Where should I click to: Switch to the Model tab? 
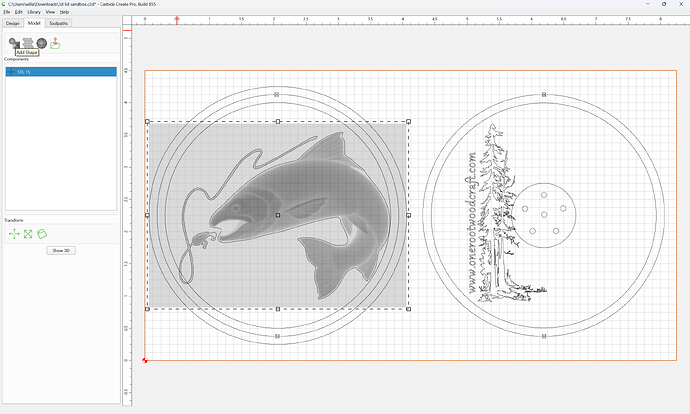(x=34, y=23)
